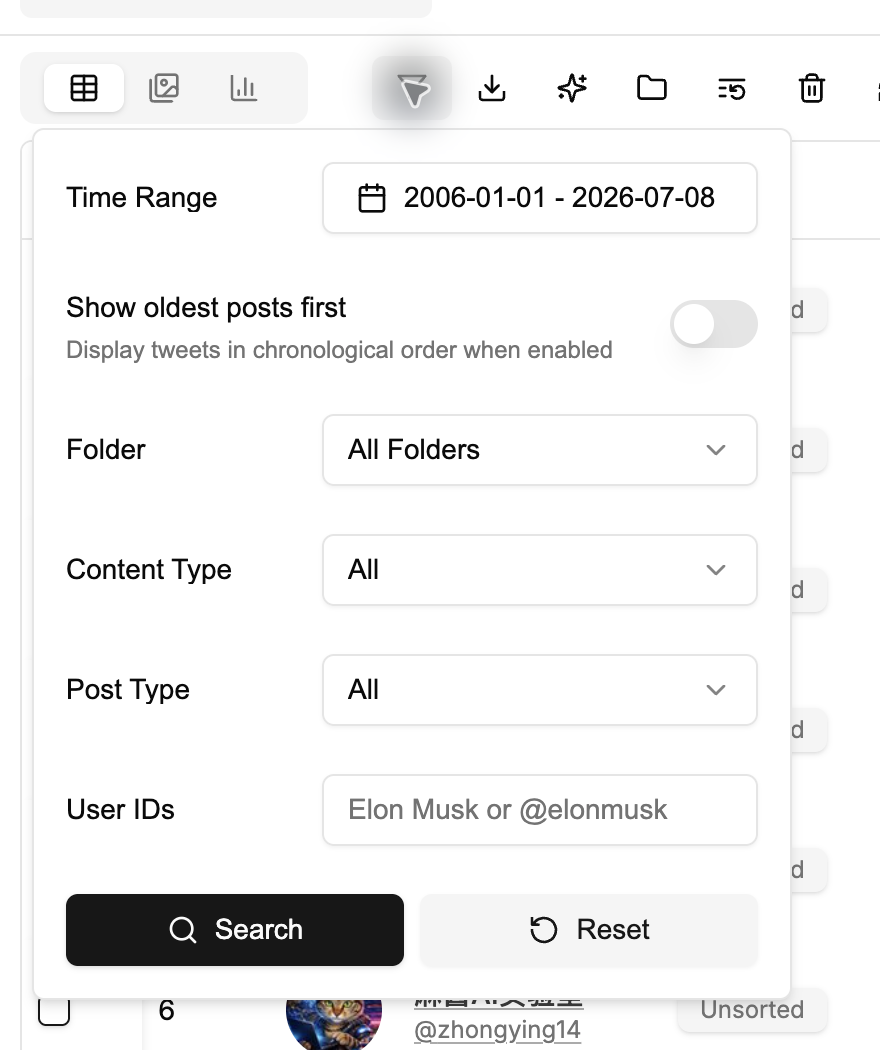Open the bar chart statistics view
The height and width of the screenshot is (1050, 880).
click(243, 88)
